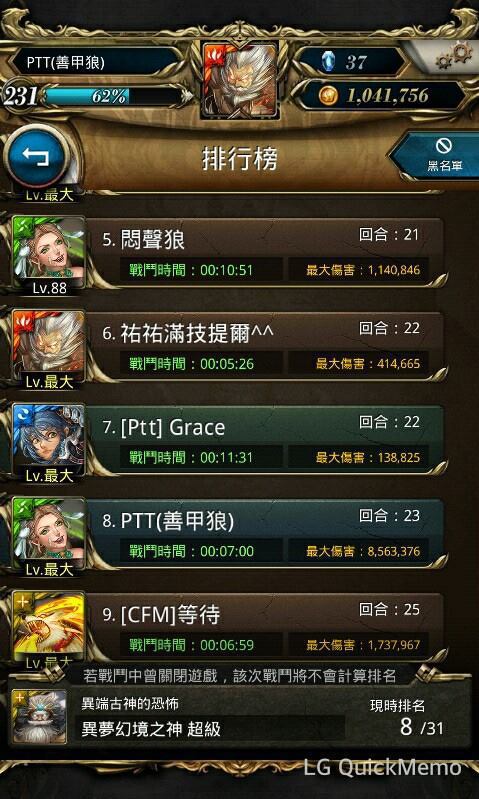Select ranking row 9. [CFM]等待
479x799 pixels.
point(265,627)
